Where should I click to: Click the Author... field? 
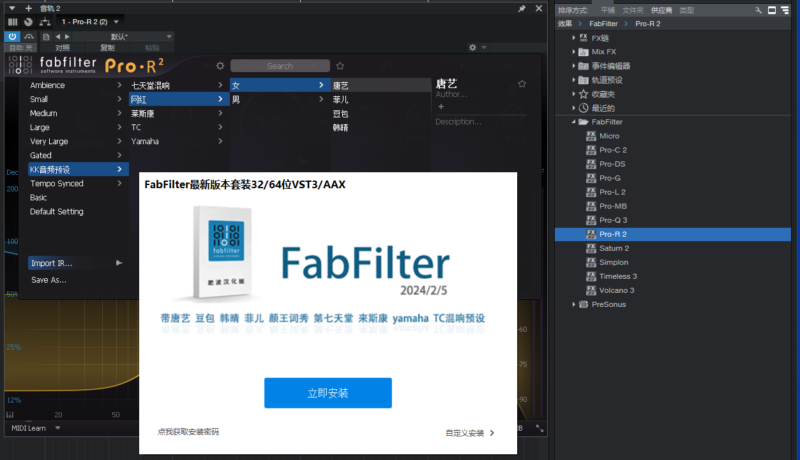coord(451,94)
